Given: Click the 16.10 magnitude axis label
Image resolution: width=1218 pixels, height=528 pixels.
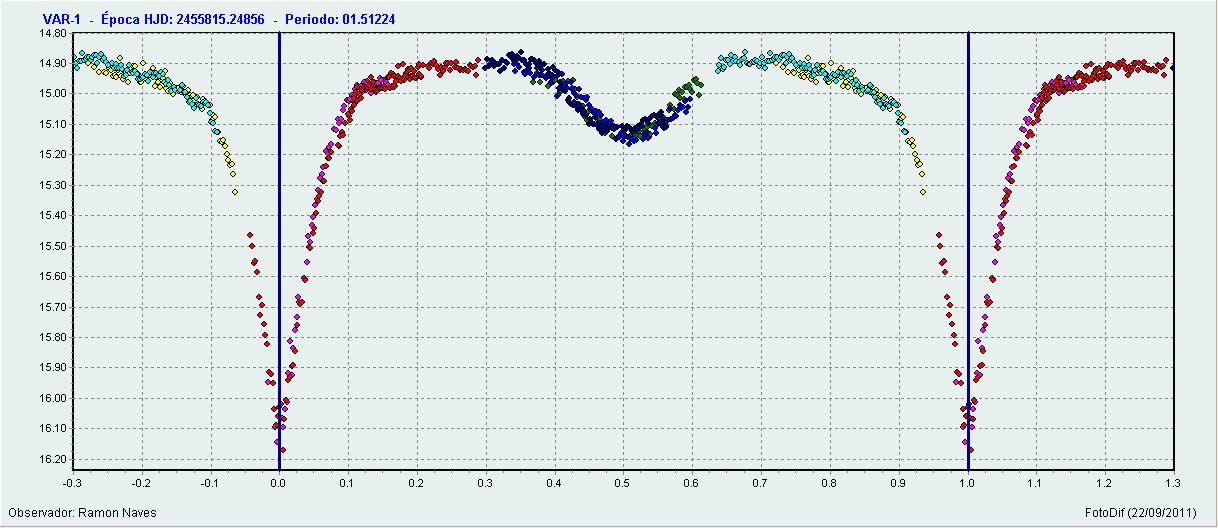Looking at the screenshot, I should (x=53, y=429).
